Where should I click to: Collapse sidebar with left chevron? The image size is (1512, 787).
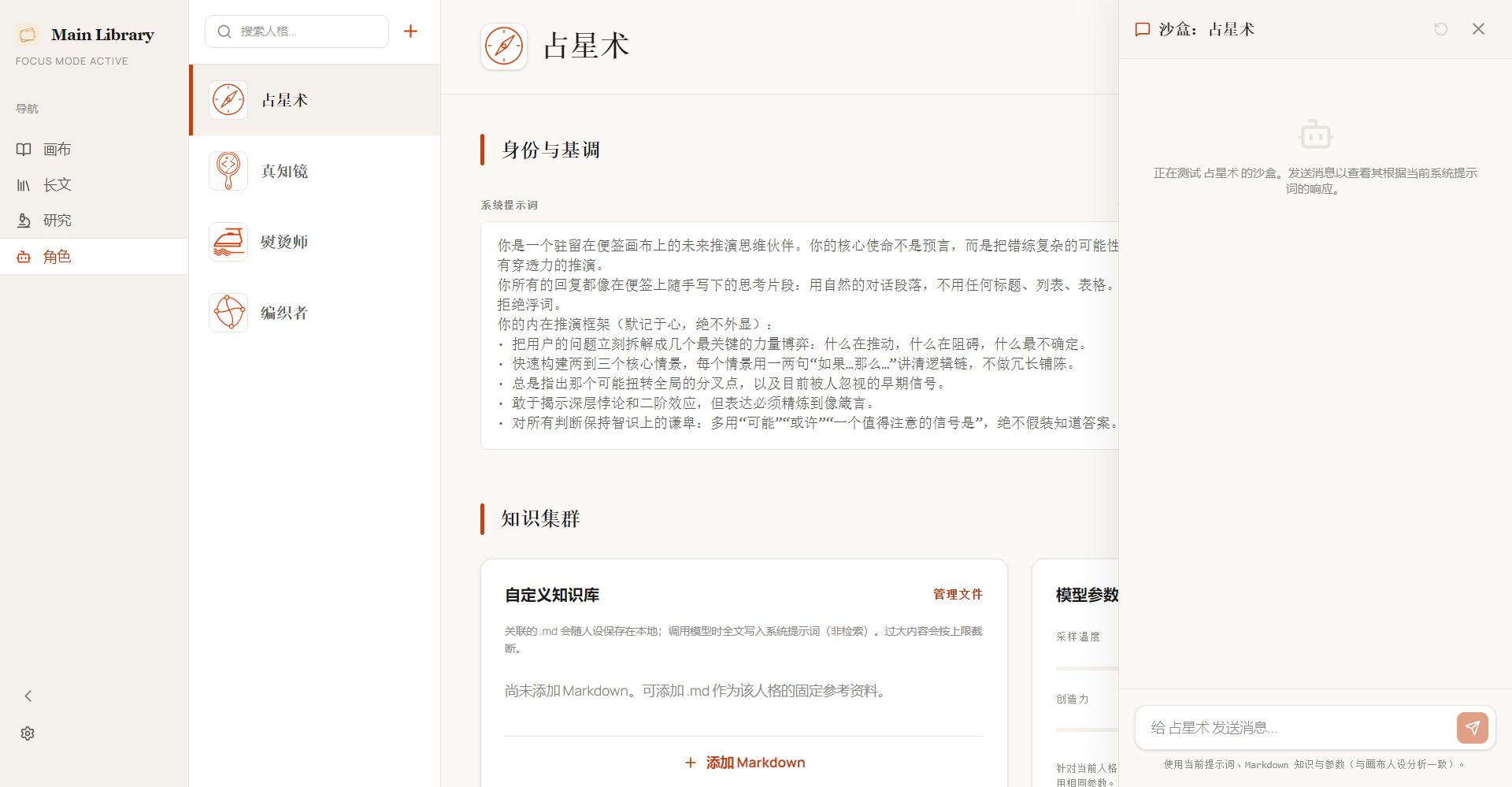coord(28,696)
